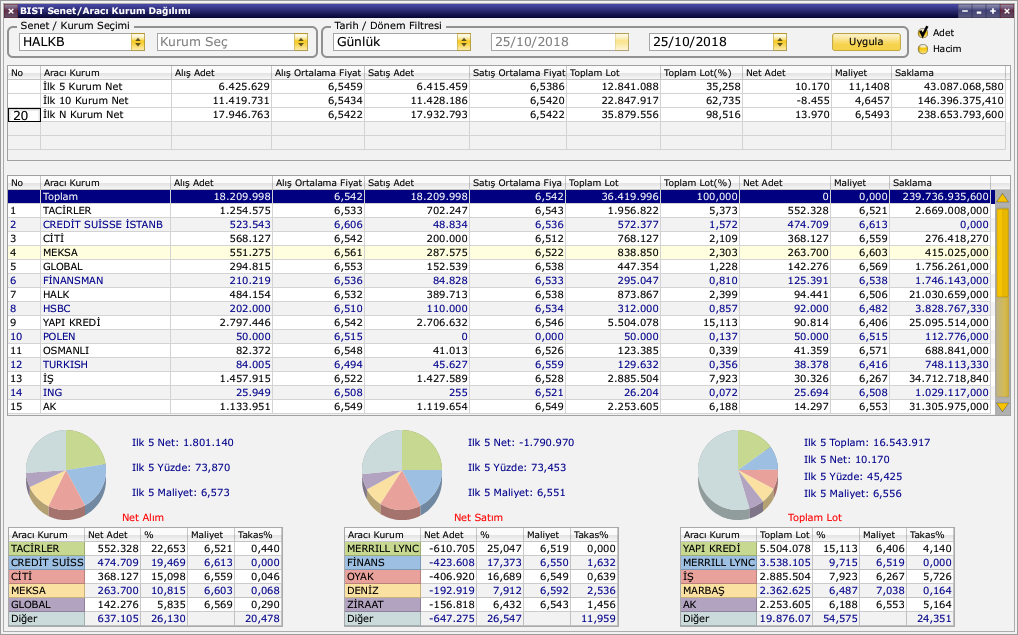Click broker list's Toplam Lot(%) column header
This screenshot has height=635, width=1018.
[700, 183]
